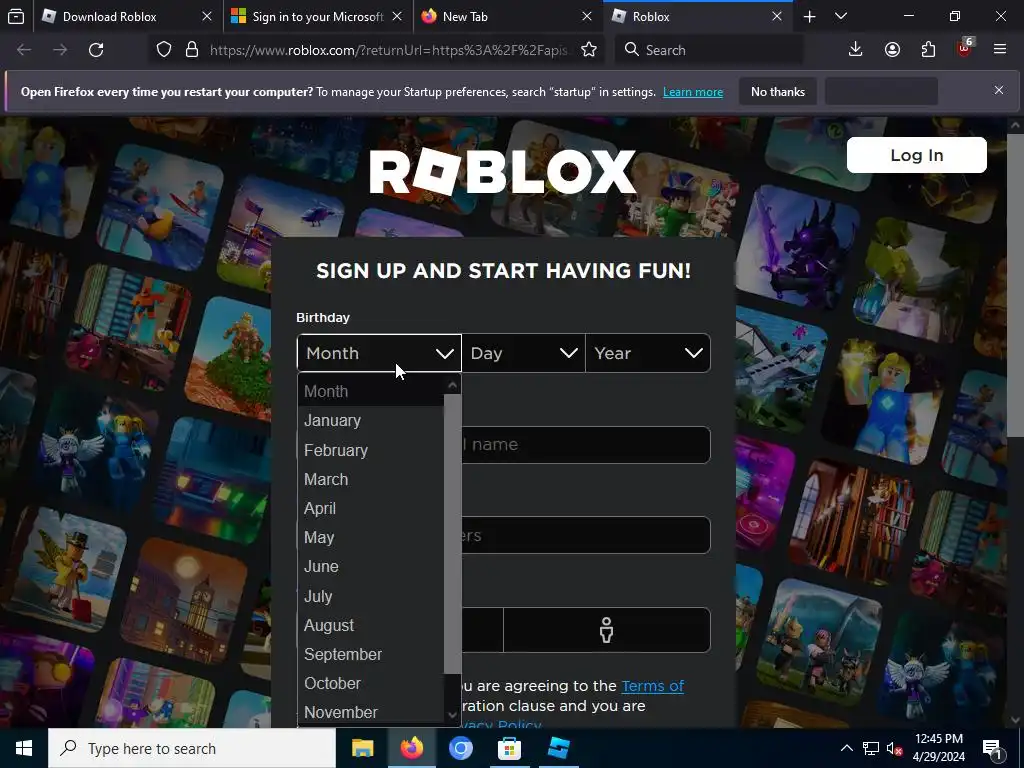
Task: Choose January from month list
Action: point(371,421)
